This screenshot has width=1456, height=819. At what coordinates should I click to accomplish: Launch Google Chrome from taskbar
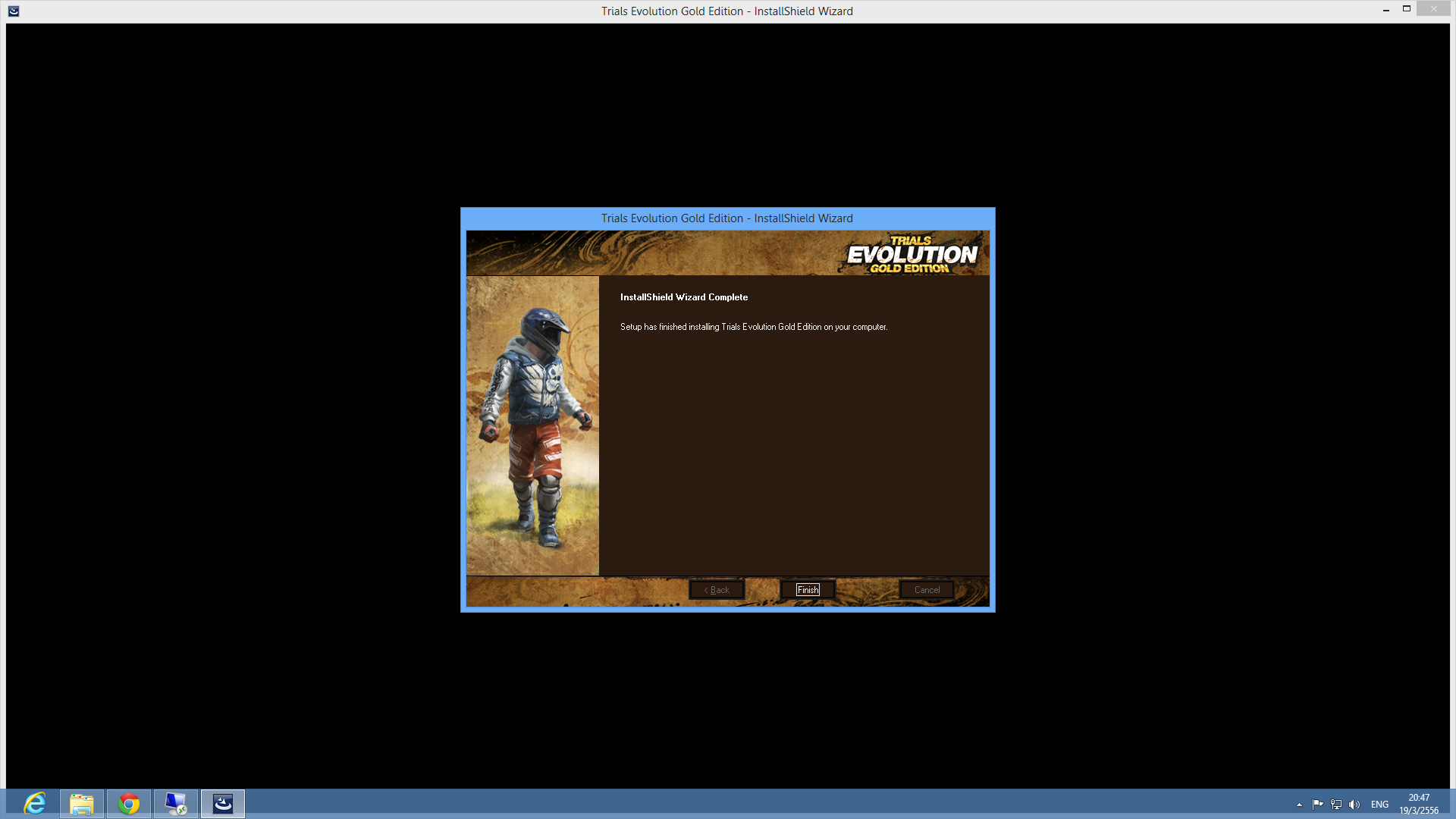(129, 803)
